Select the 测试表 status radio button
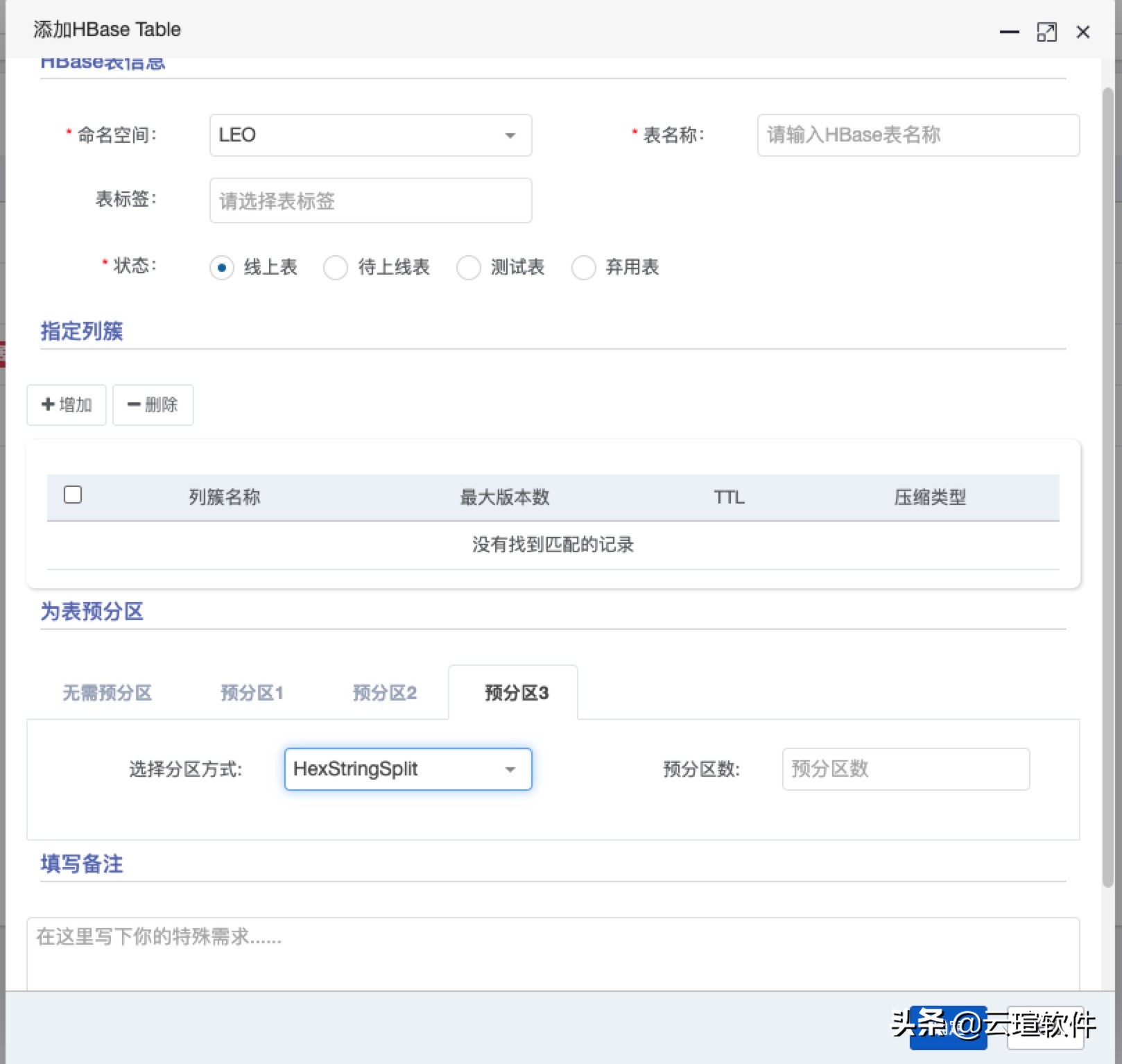Image resolution: width=1122 pixels, height=1064 pixels. (468, 268)
